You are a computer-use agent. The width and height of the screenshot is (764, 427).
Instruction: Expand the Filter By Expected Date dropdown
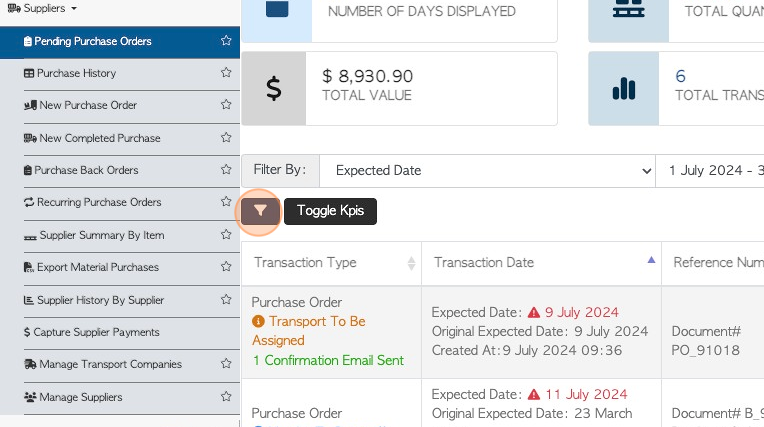pyautogui.click(x=488, y=171)
